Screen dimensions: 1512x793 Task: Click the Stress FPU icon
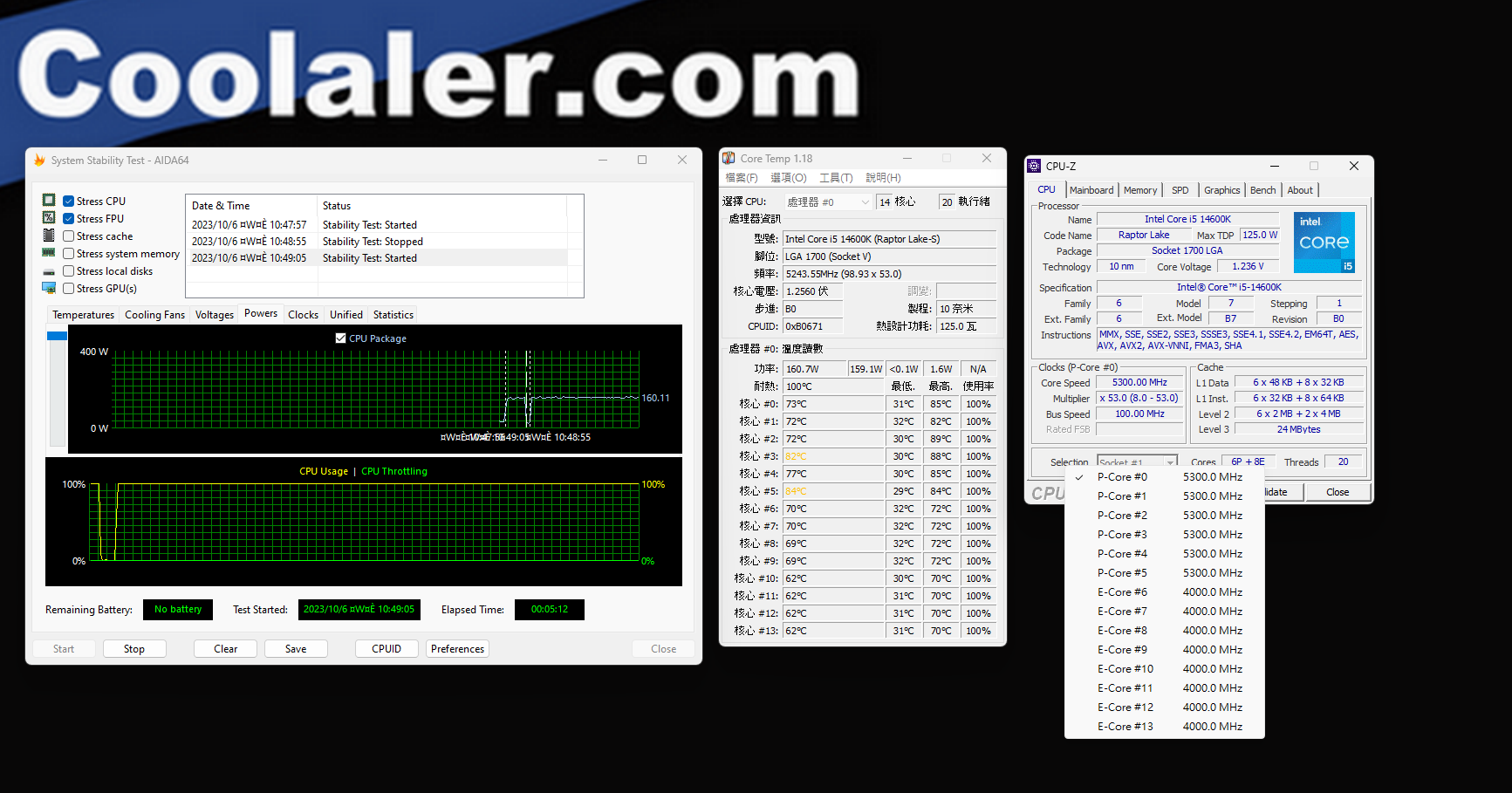pyautogui.click(x=49, y=218)
